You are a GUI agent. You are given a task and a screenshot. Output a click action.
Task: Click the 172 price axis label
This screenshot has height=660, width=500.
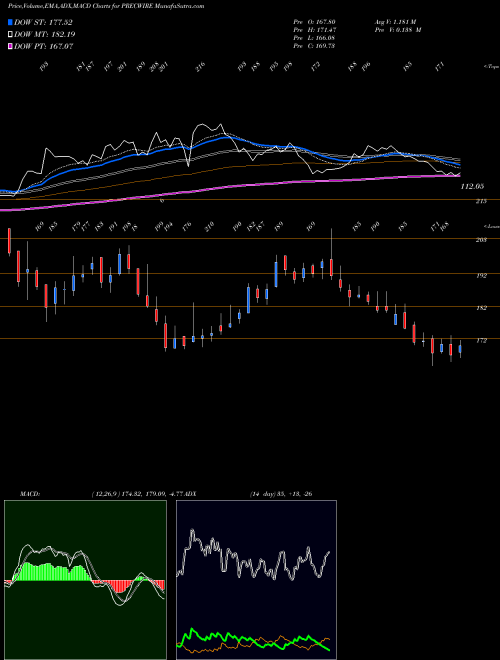(481, 341)
